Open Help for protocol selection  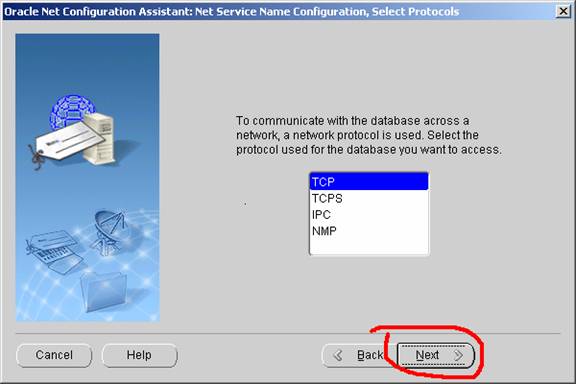[x=139, y=355]
